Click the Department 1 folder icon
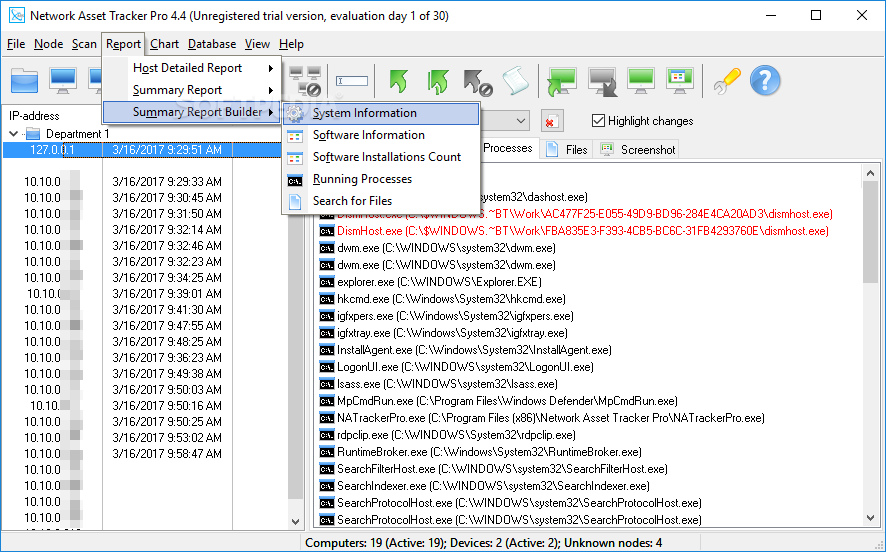This screenshot has height=552, width=886. (x=33, y=134)
